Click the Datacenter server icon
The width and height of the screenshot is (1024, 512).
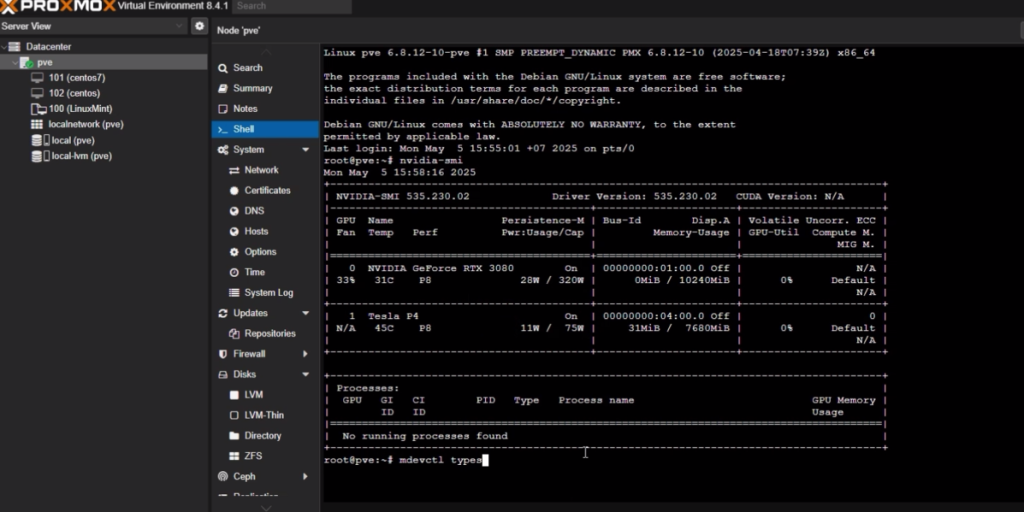[14, 47]
